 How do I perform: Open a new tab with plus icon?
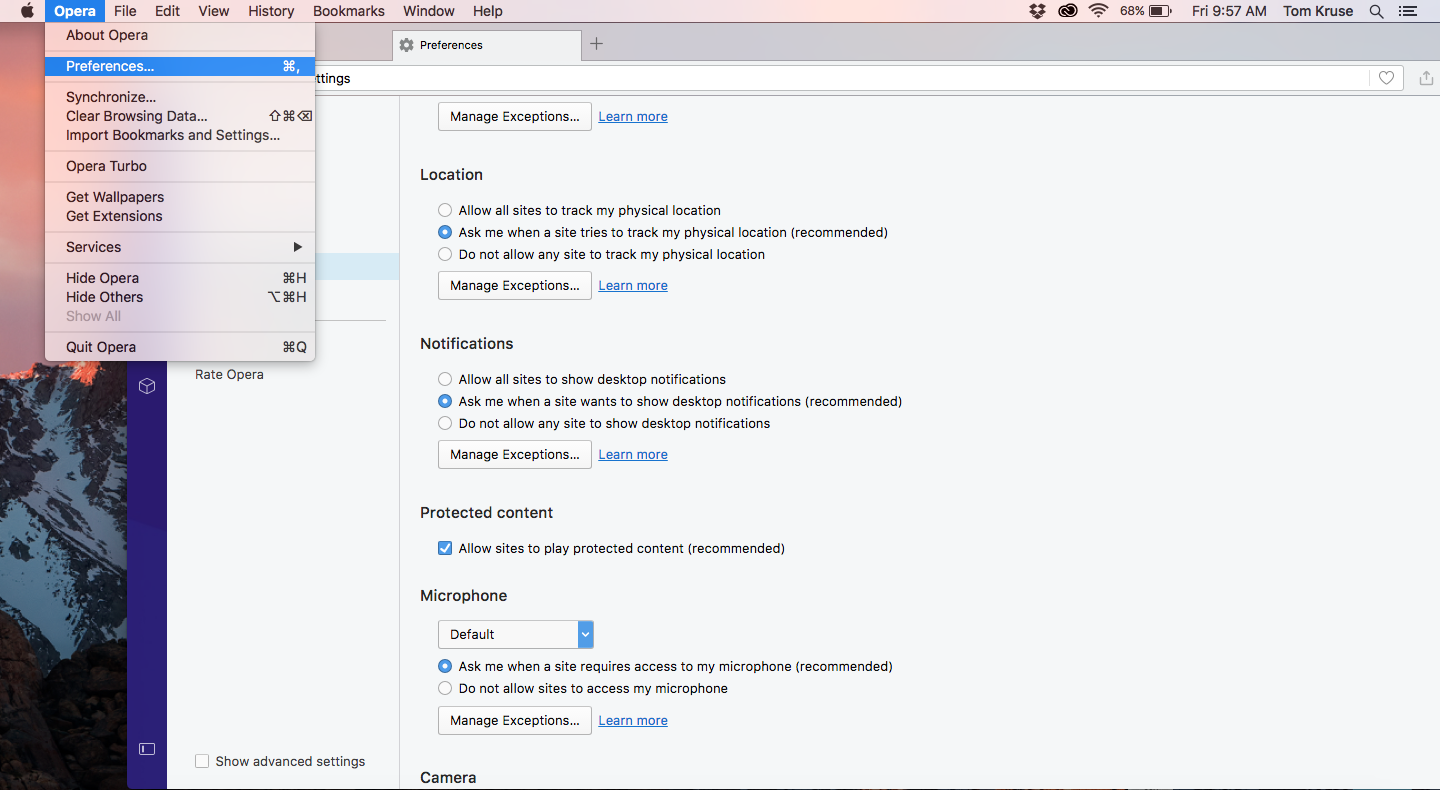596,44
